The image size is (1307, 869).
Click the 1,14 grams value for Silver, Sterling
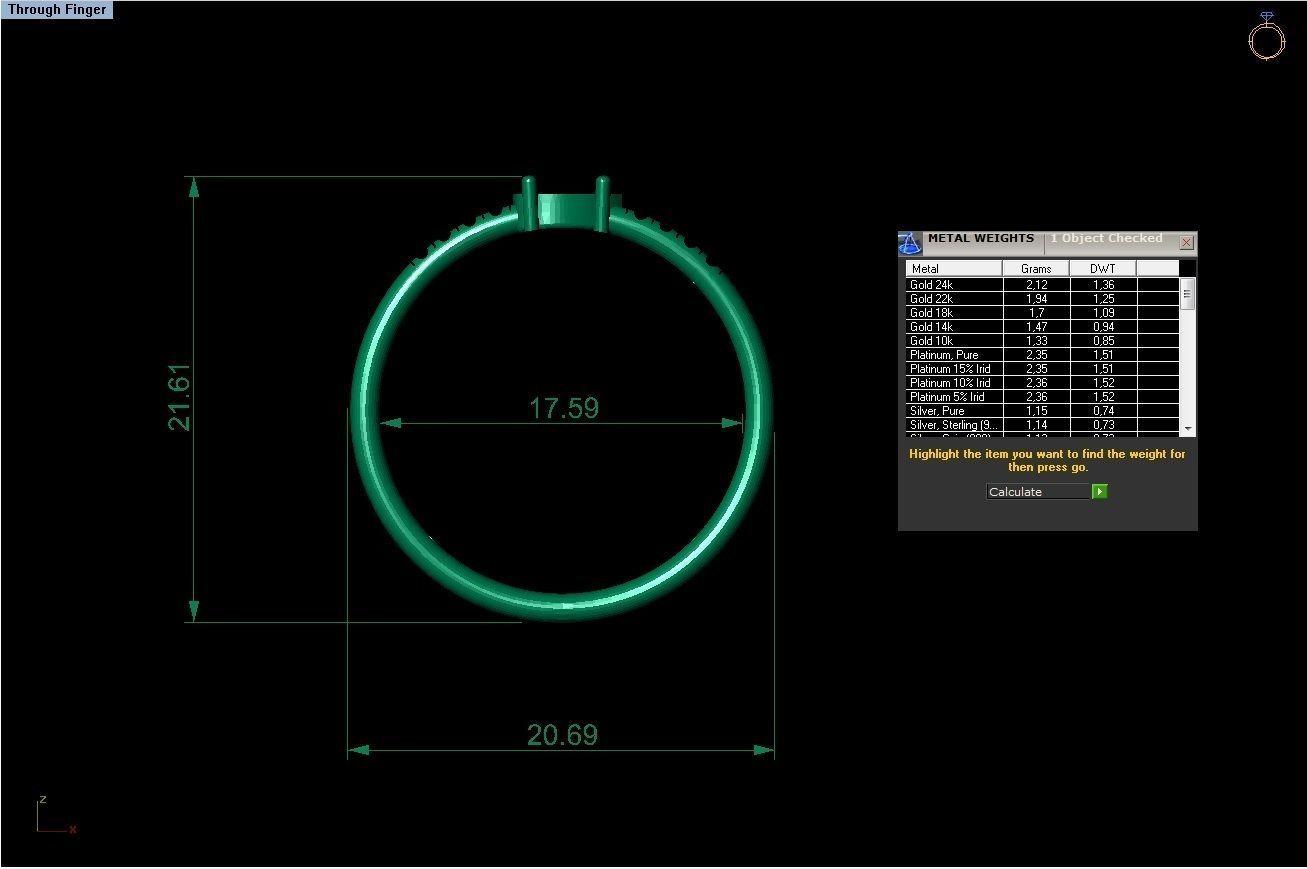(1036, 425)
